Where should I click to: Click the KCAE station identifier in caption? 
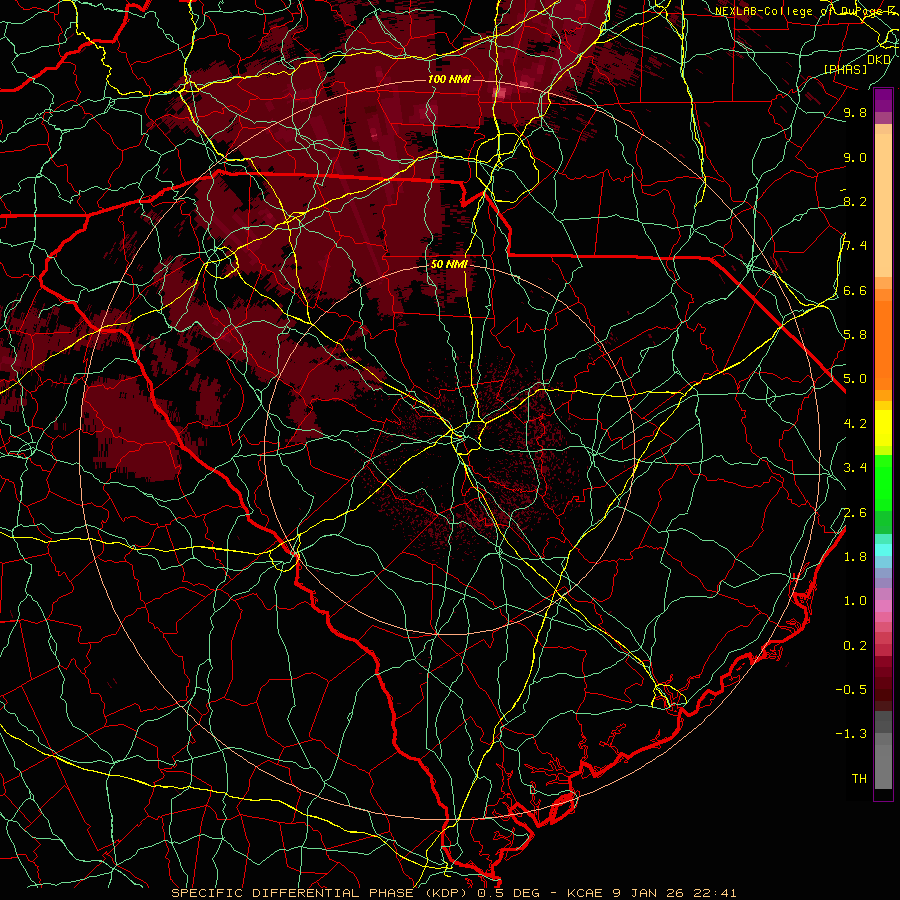tap(585, 893)
